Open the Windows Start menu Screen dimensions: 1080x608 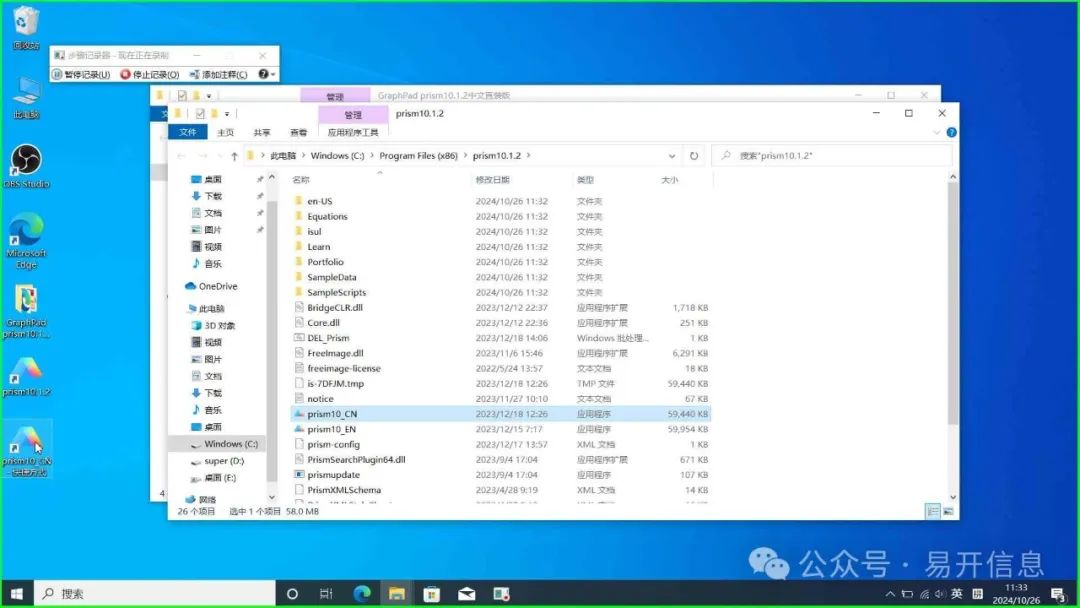pyautogui.click(x=17, y=594)
